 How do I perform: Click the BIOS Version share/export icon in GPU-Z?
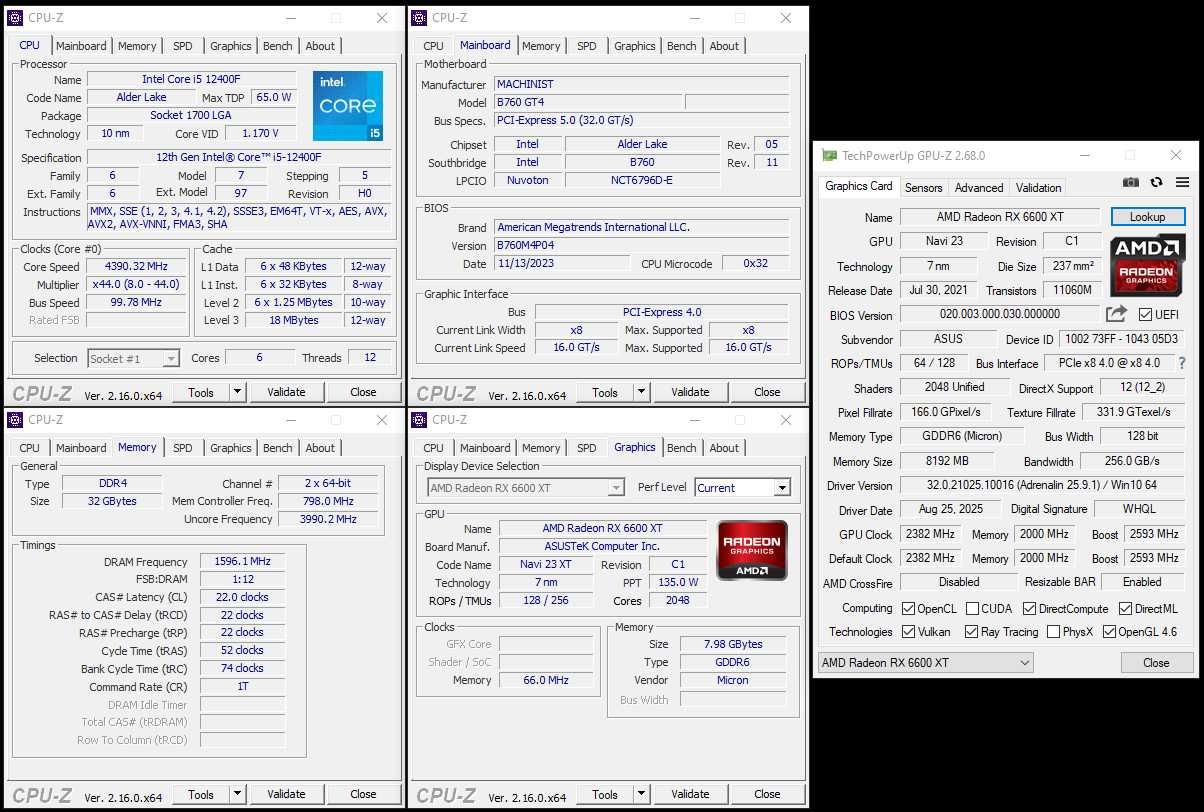pos(1115,314)
